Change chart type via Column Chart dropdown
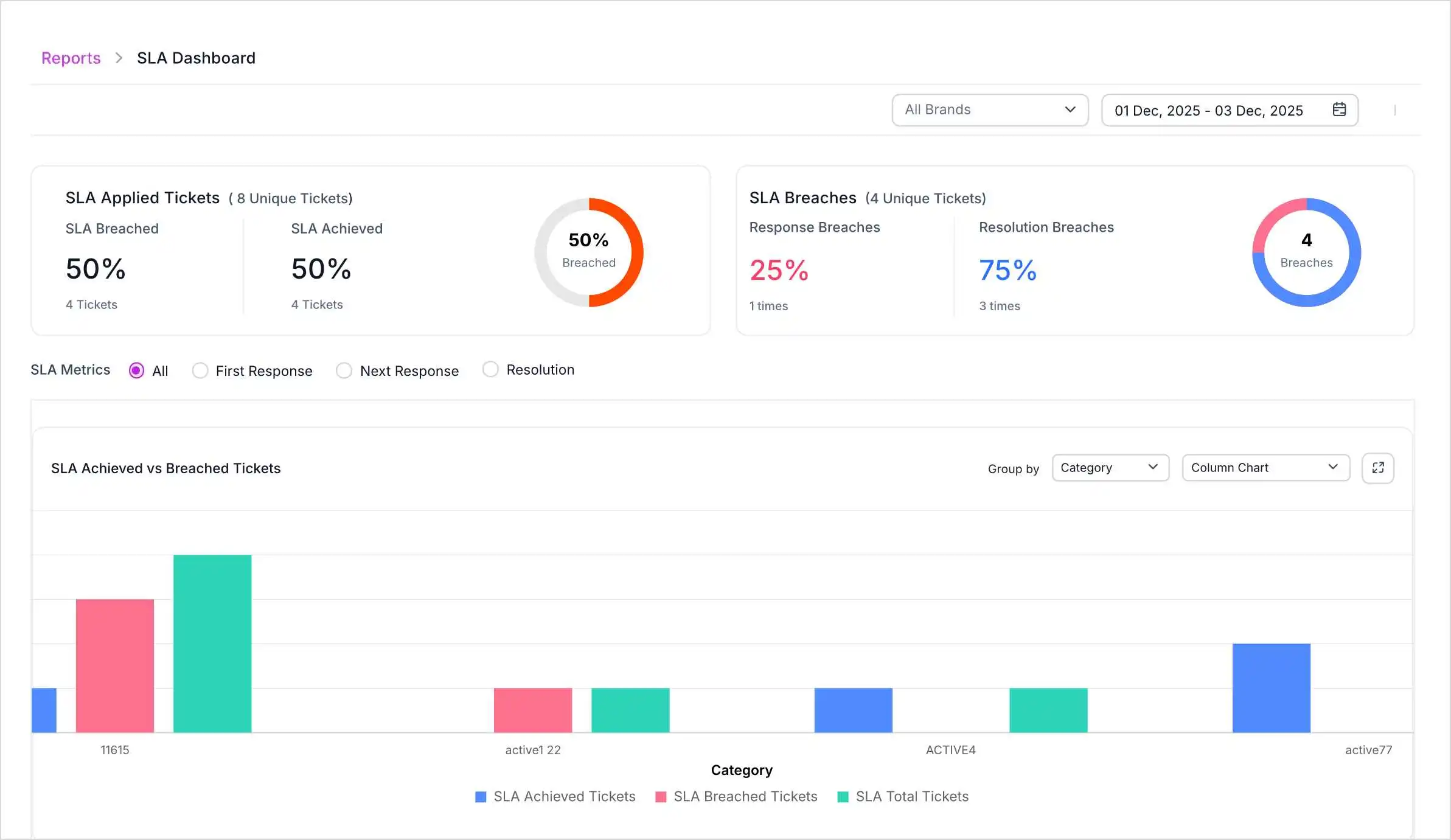Image resolution: width=1451 pixels, height=840 pixels. [x=1265, y=467]
